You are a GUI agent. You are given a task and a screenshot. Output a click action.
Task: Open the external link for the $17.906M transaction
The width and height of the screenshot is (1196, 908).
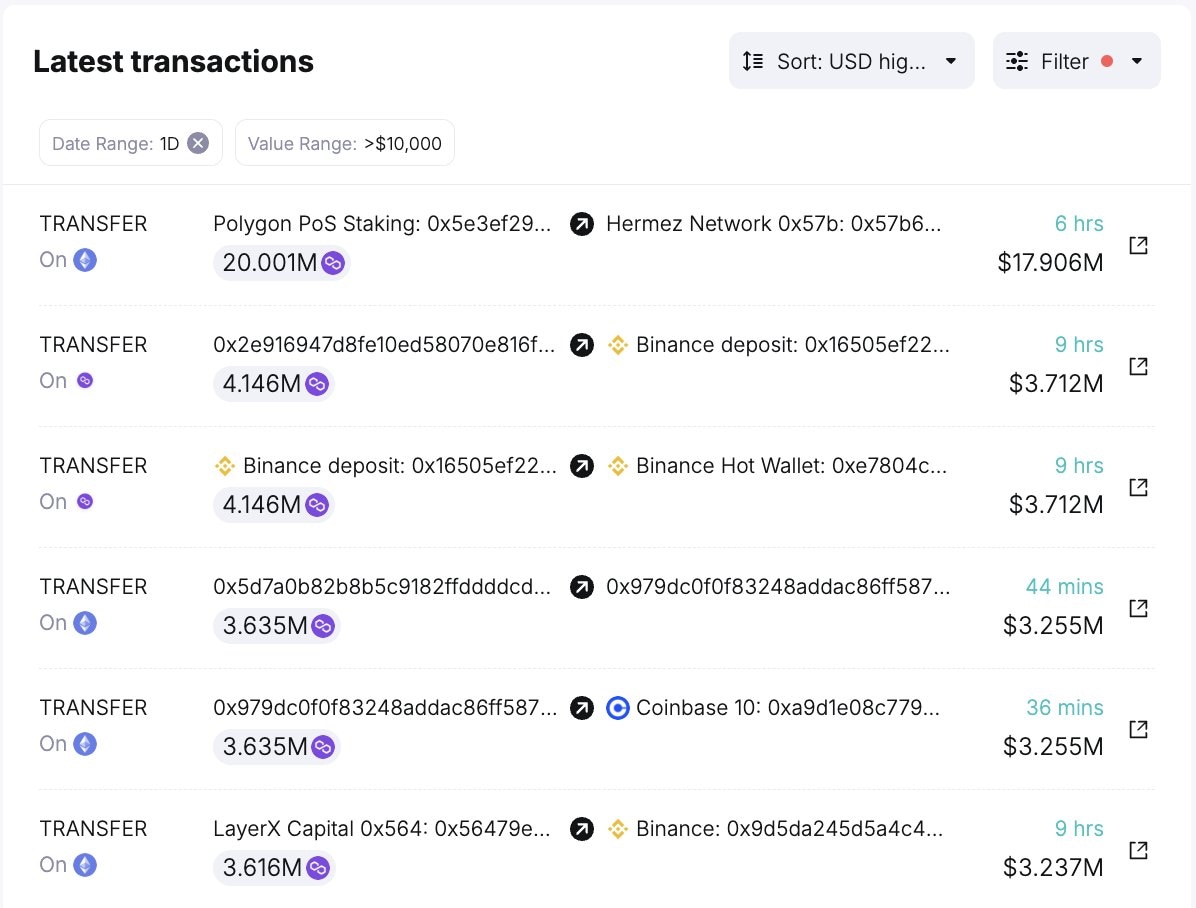1138,245
